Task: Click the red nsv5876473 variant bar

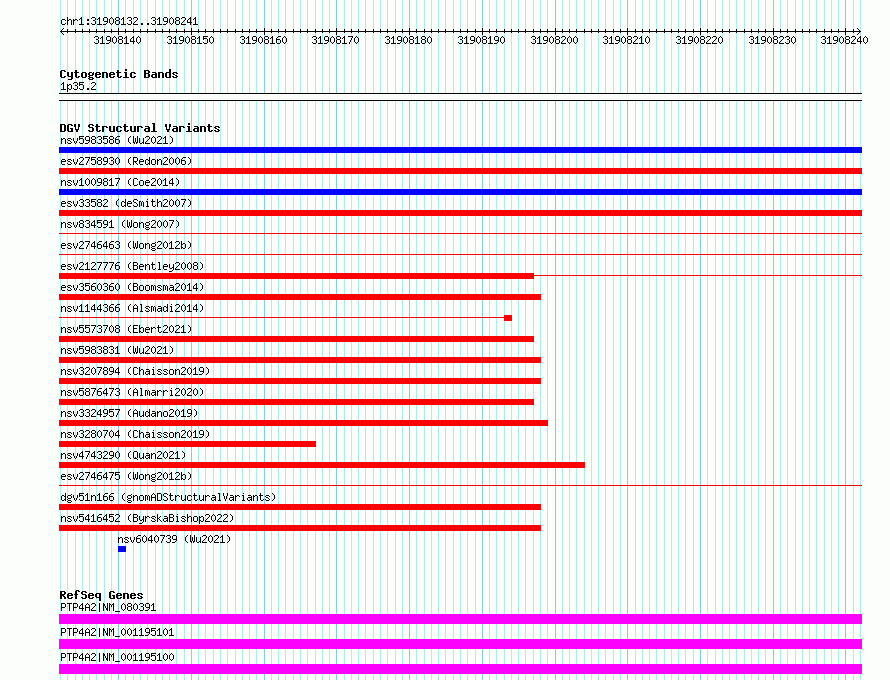Action: 296,402
